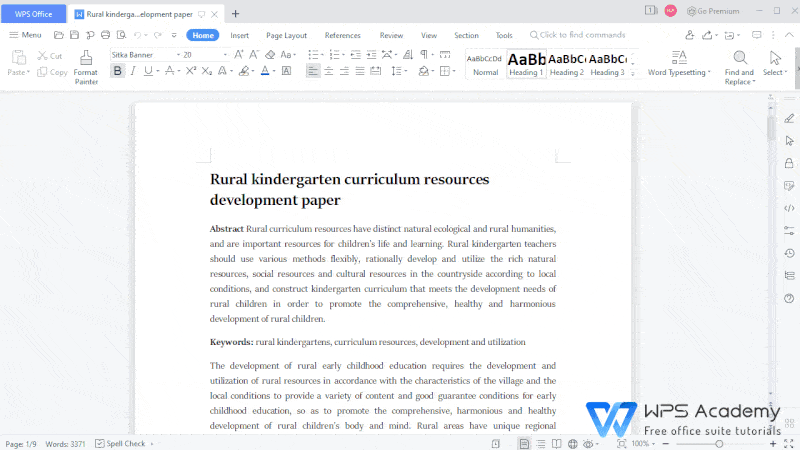Apply subscript formatting
The width and height of the screenshot is (800, 450).
click(207, 71)
